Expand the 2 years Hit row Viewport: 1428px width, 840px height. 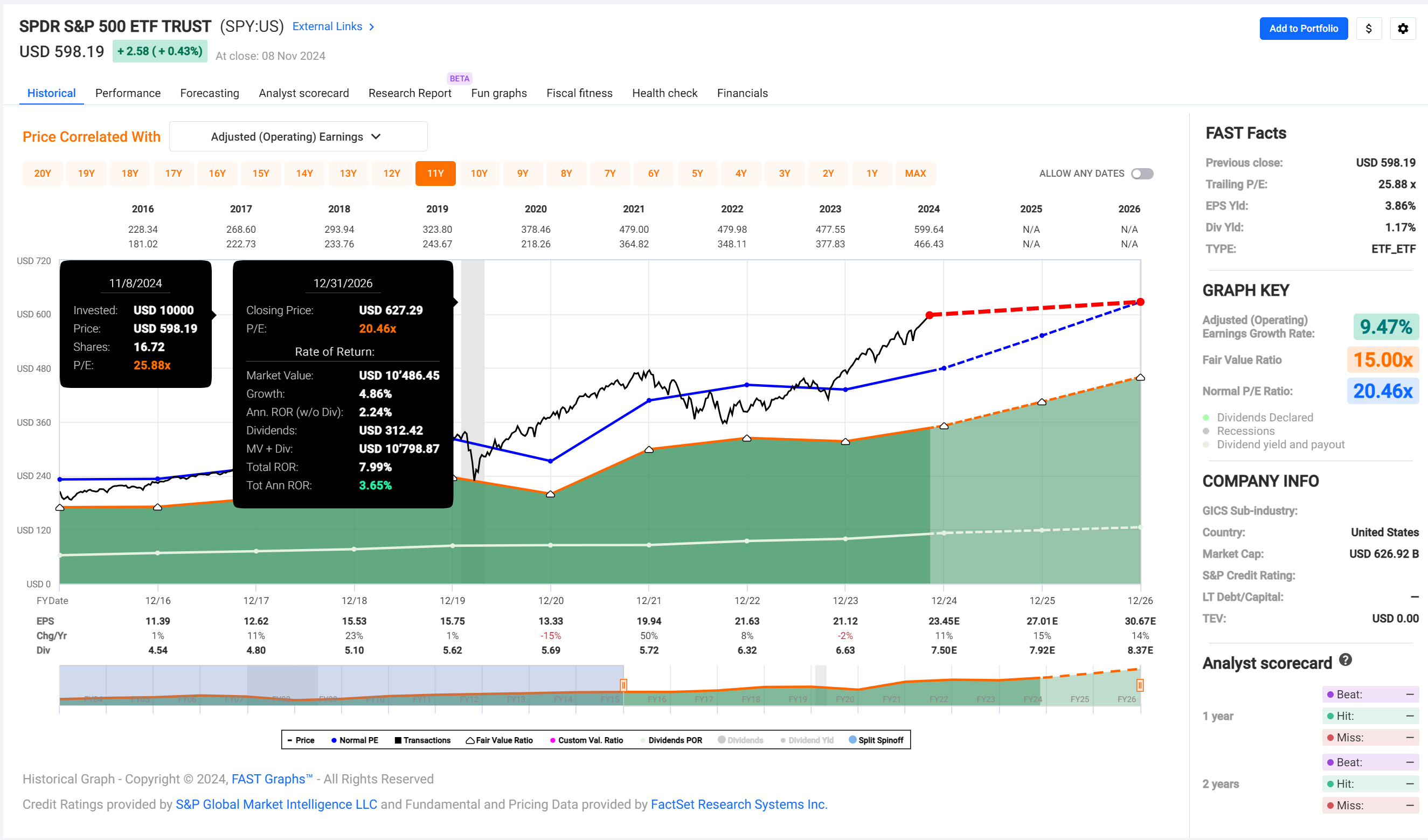tap(1370, 783)
